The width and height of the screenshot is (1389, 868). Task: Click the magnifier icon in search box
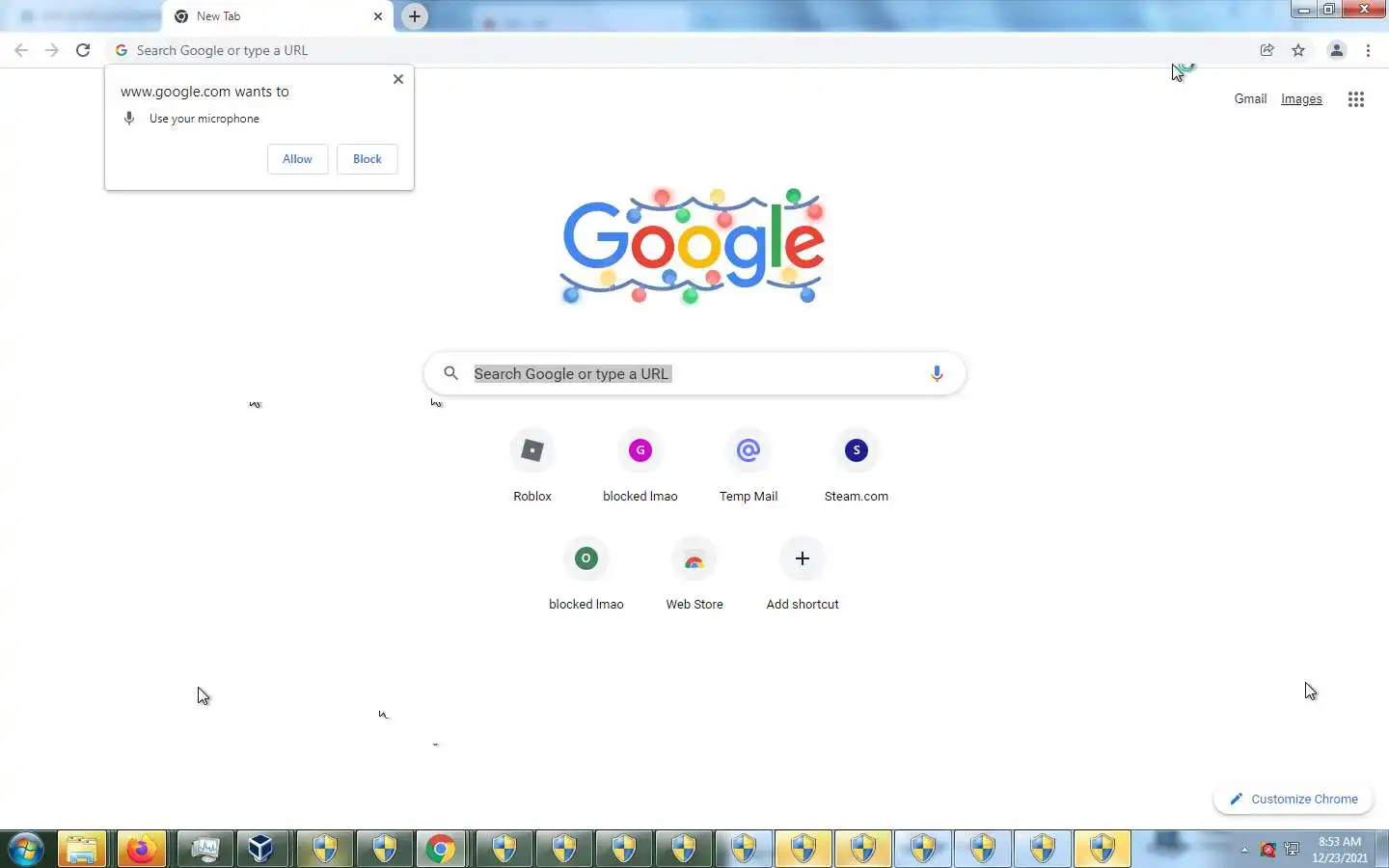pos(450,373)
